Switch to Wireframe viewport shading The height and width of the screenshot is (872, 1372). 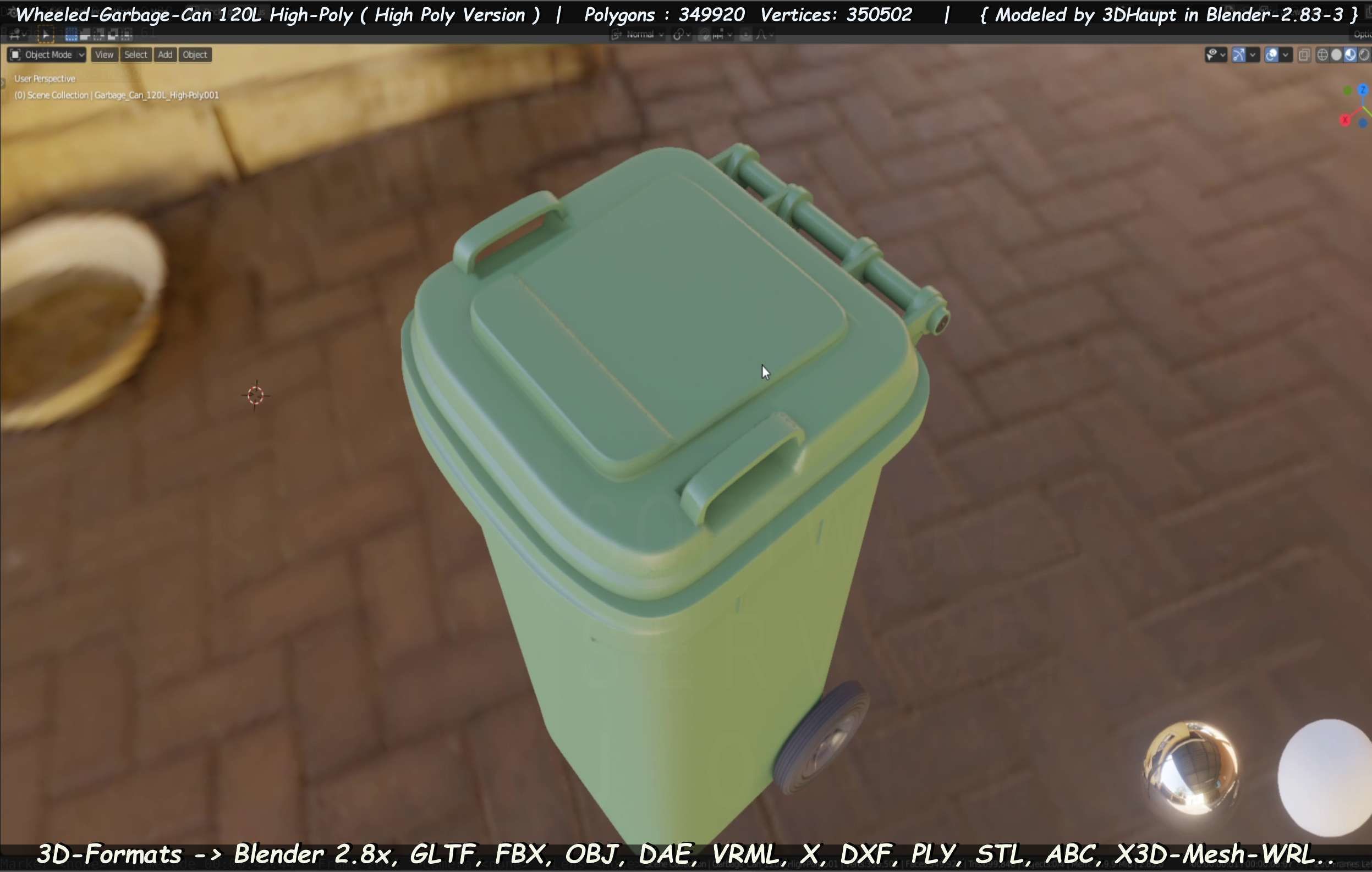pos(1323,54)
